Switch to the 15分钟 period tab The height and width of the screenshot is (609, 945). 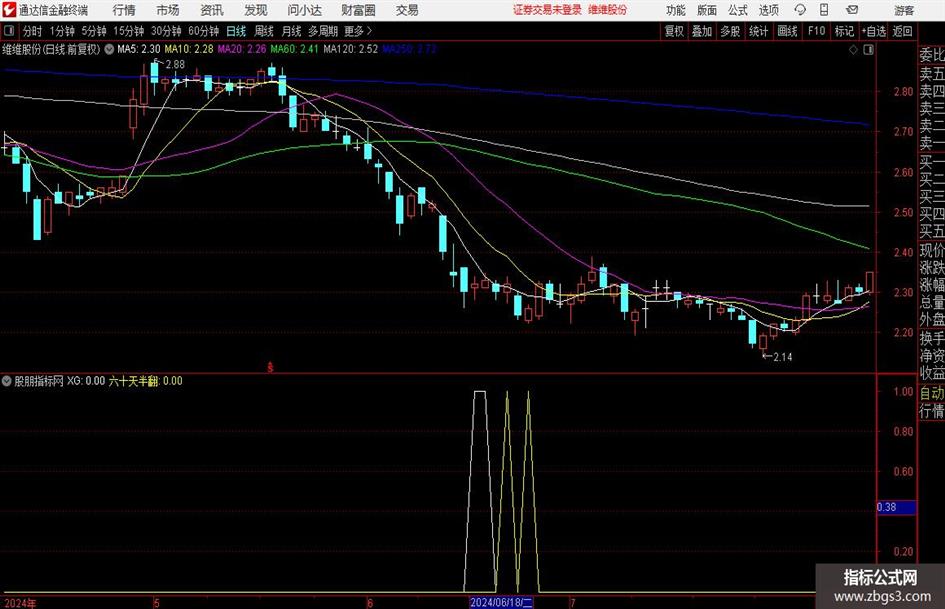(129, 31)
